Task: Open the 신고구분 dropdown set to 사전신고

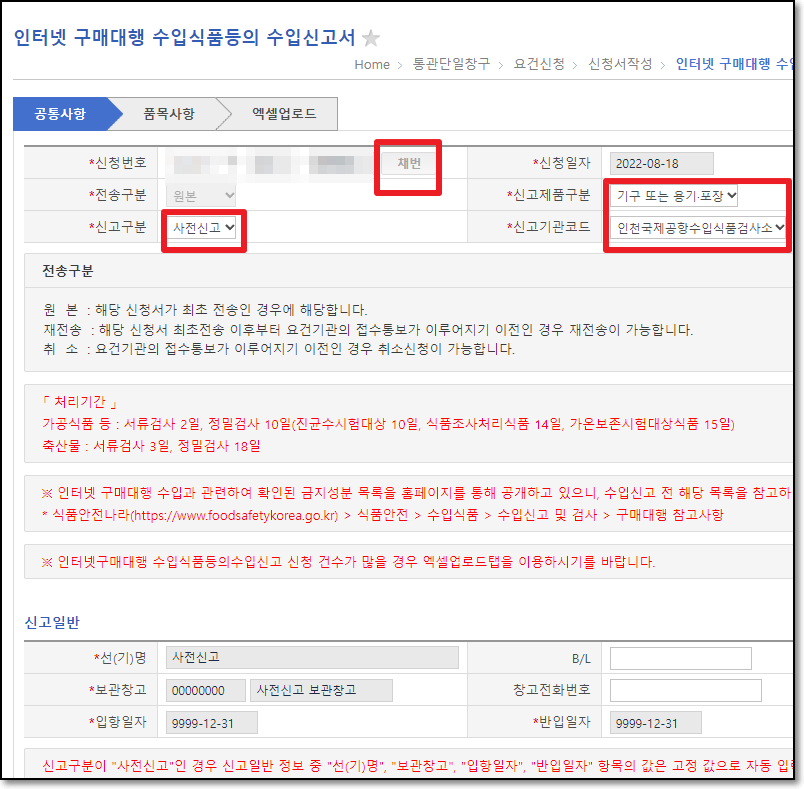Action: pyautogui.click(x=203, y=228)
